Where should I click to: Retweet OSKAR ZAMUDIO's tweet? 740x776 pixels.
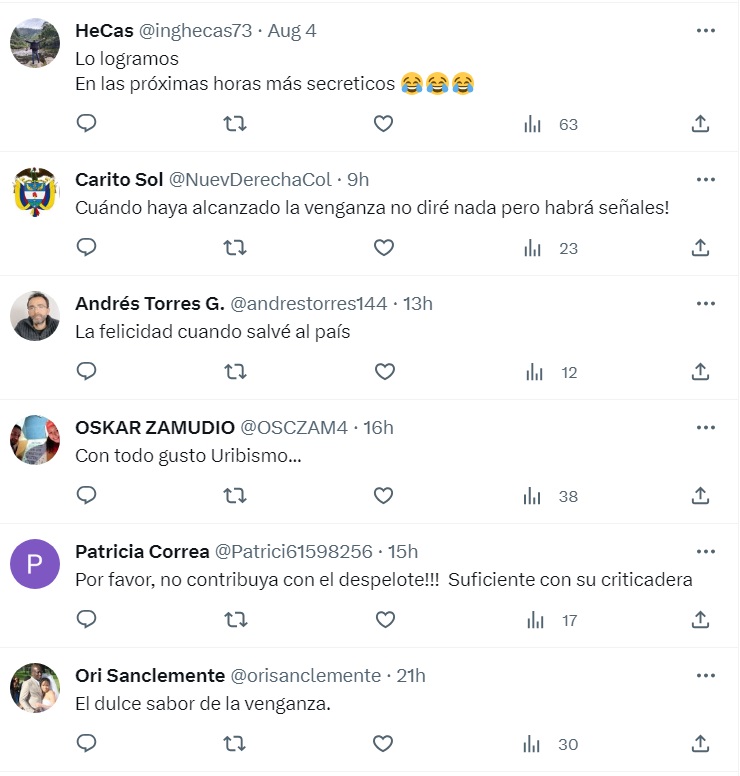[235, 495]
